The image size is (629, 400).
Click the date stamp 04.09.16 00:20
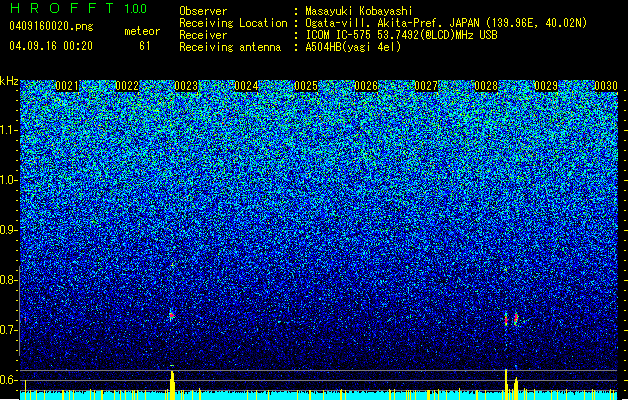[51, 46]
